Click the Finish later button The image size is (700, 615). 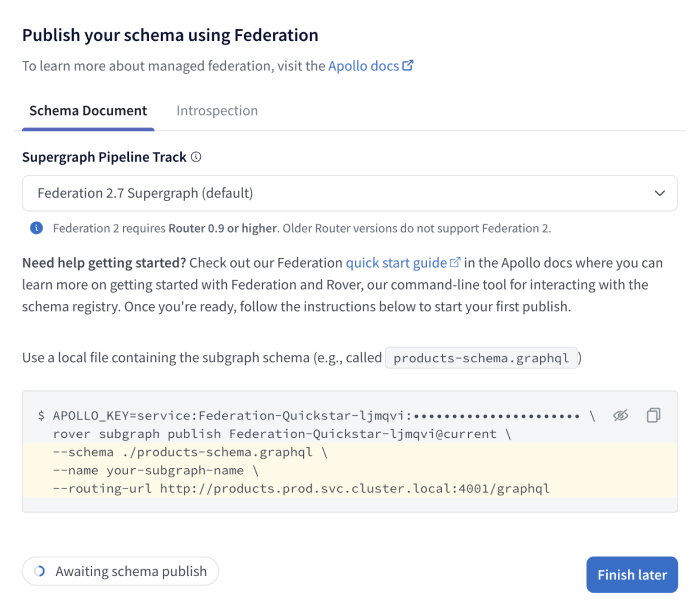632,575
